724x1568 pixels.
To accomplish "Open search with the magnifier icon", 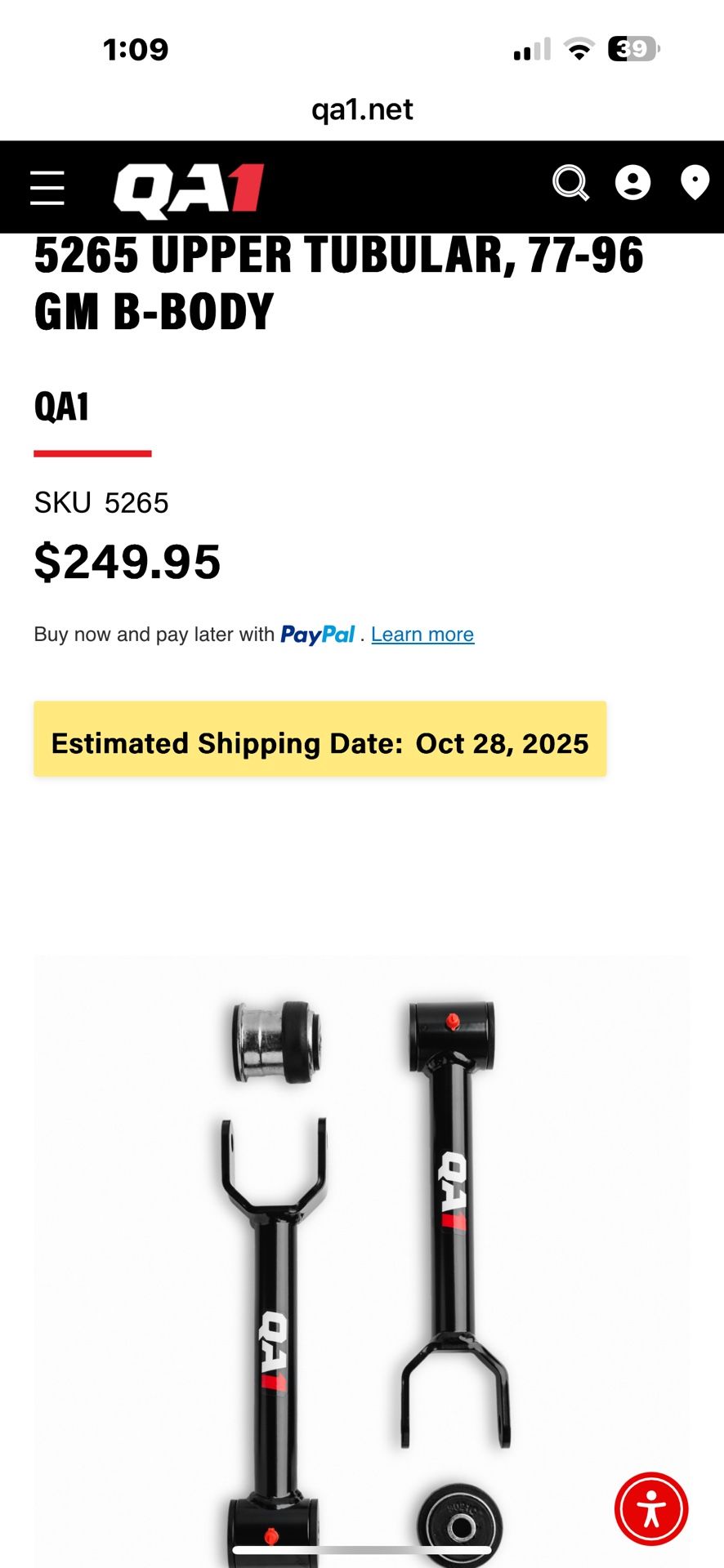I will click(x=570, y=183).
